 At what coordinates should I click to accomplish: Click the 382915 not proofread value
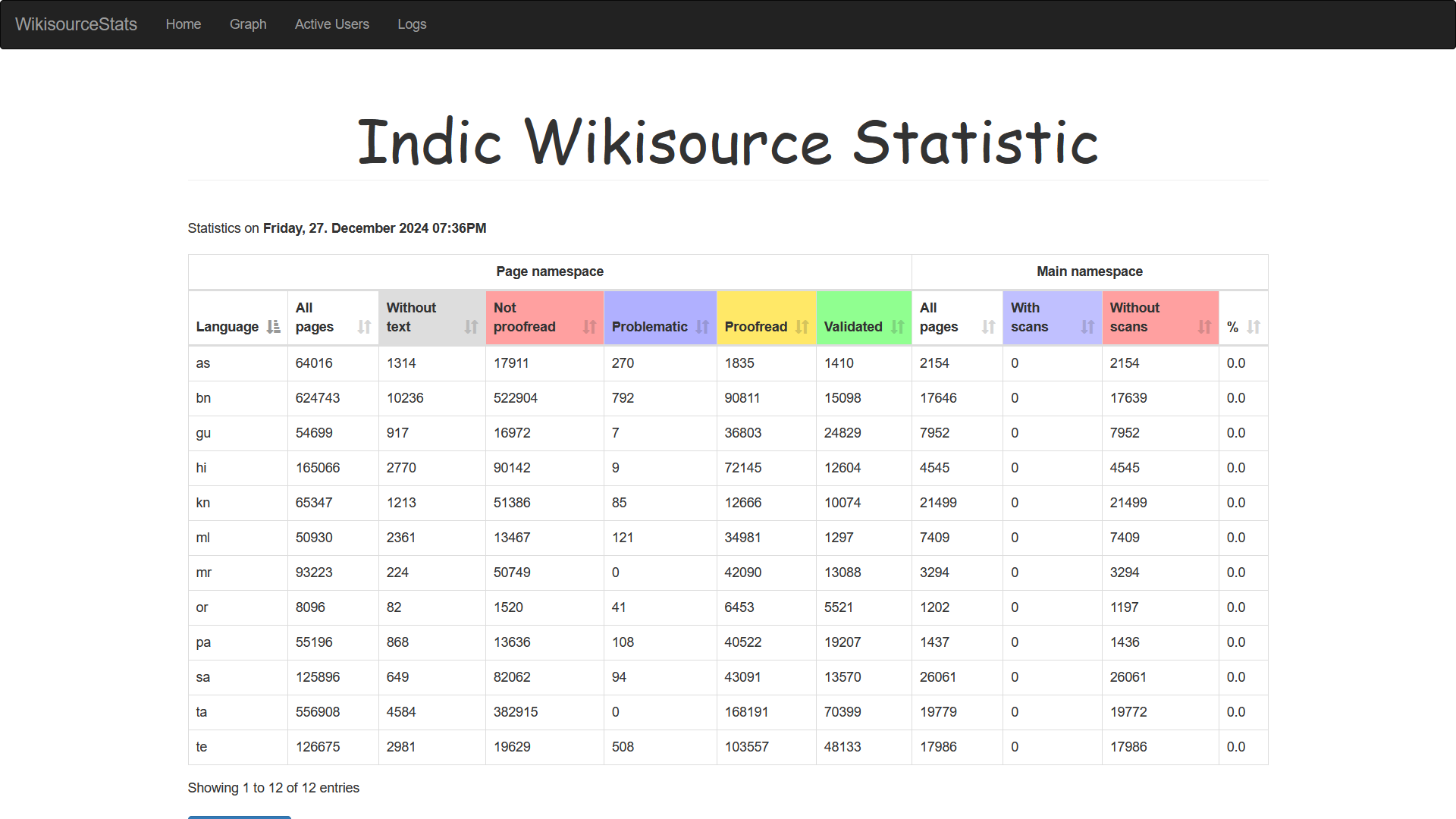click(x=516, y=712)
